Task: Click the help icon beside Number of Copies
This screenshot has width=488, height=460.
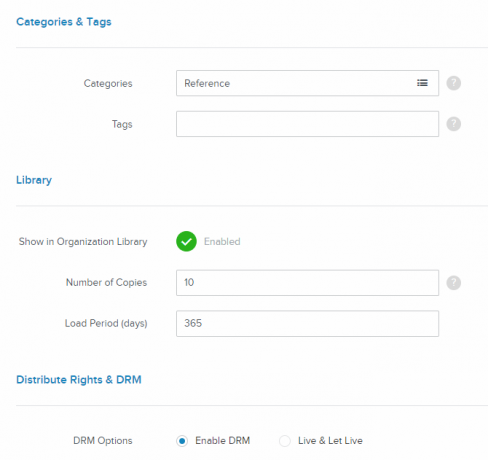Action: (453, 283)
